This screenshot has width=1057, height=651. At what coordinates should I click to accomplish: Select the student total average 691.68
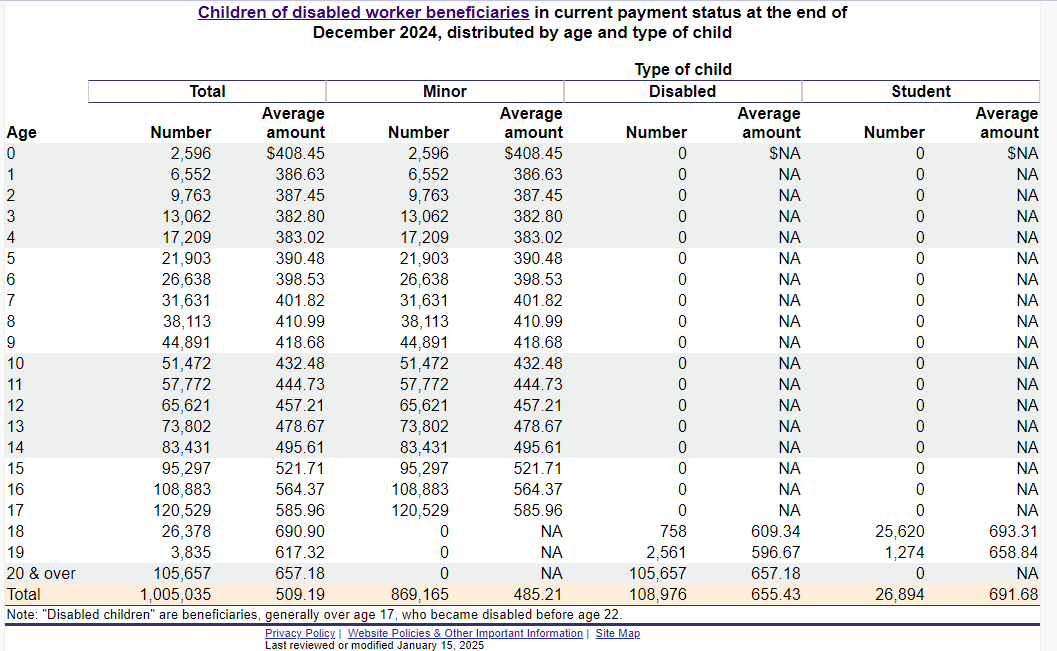click(x=1014, y=594)
